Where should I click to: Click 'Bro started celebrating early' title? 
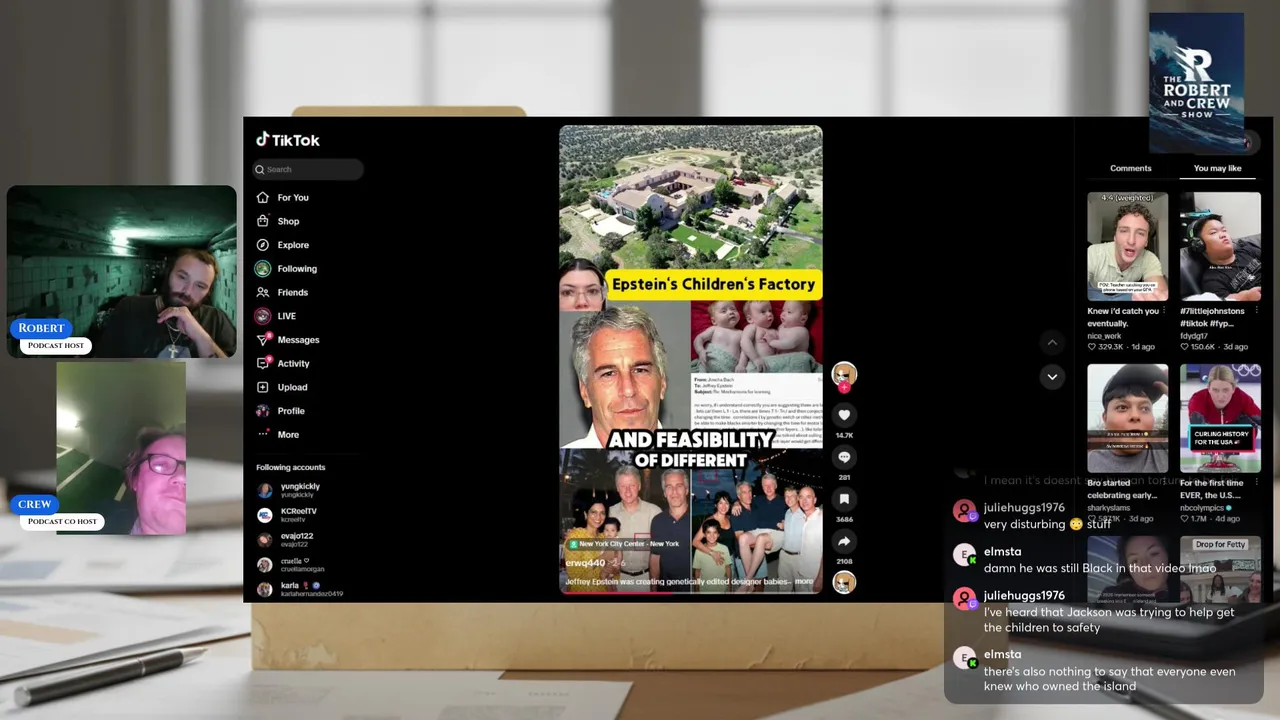(1123, 489)
